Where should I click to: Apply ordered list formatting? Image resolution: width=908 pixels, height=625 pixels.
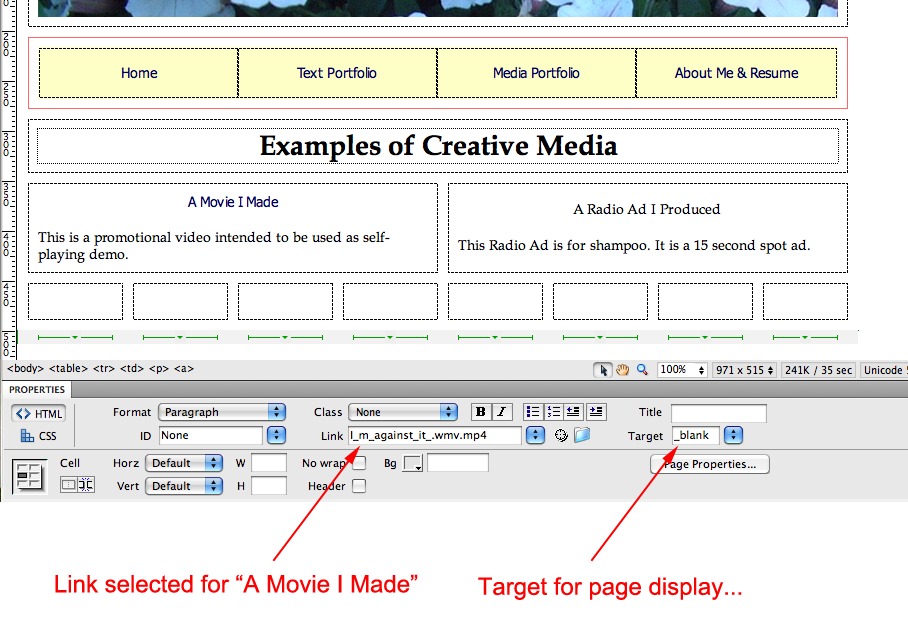point(553,412)
